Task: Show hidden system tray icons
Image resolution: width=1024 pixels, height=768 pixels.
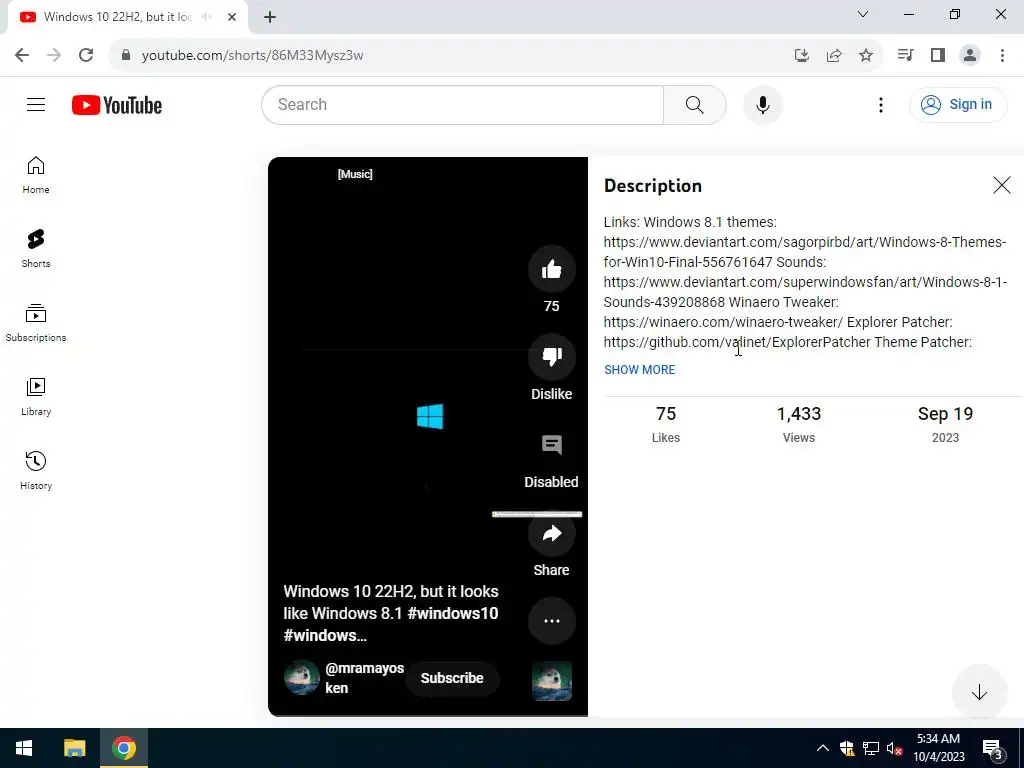Action: pos(823,748)
